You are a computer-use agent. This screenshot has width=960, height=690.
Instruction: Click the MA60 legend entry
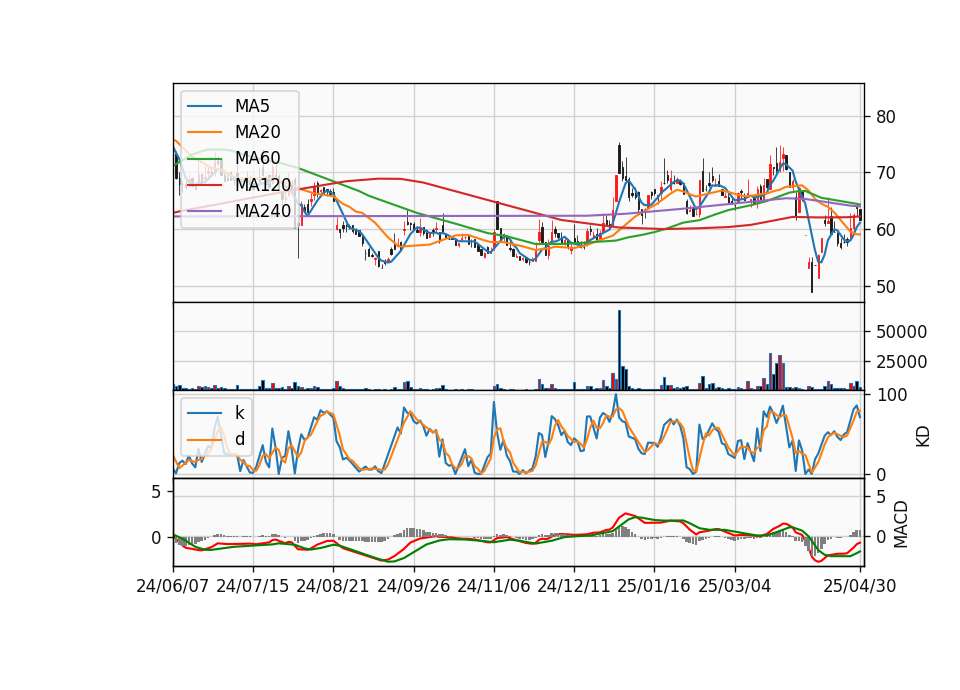[234, 158]
